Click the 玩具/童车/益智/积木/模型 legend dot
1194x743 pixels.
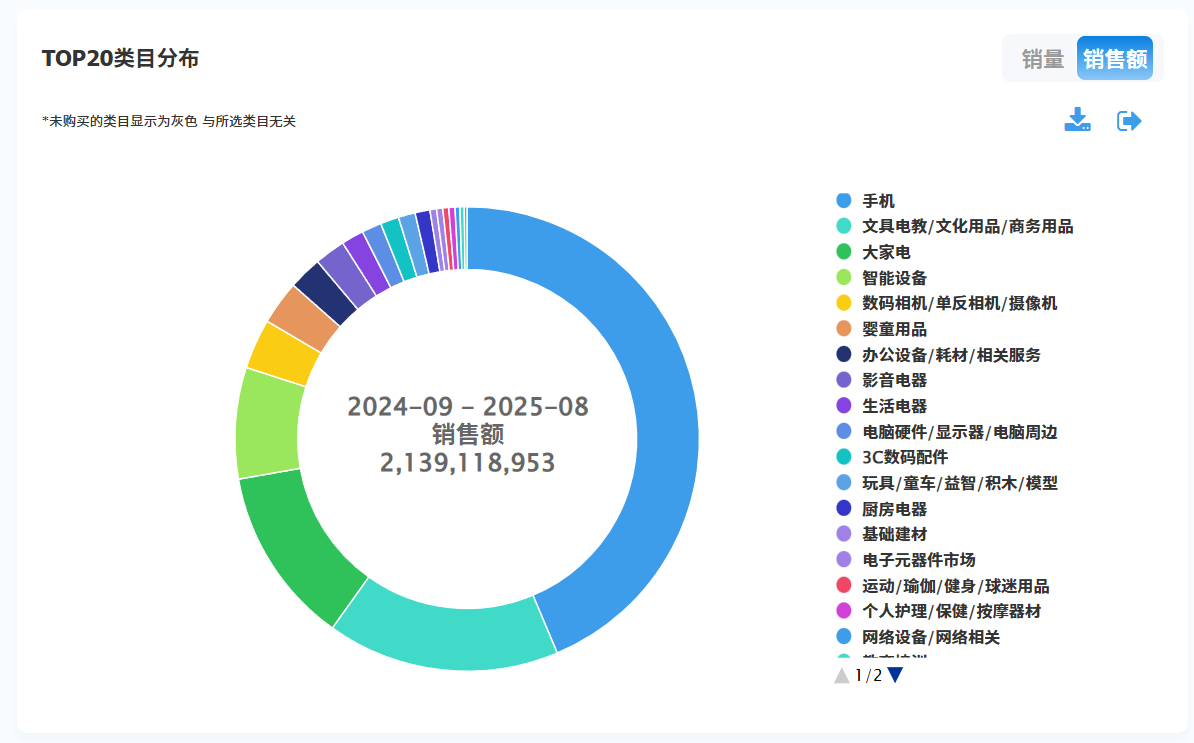pos(844,483)
